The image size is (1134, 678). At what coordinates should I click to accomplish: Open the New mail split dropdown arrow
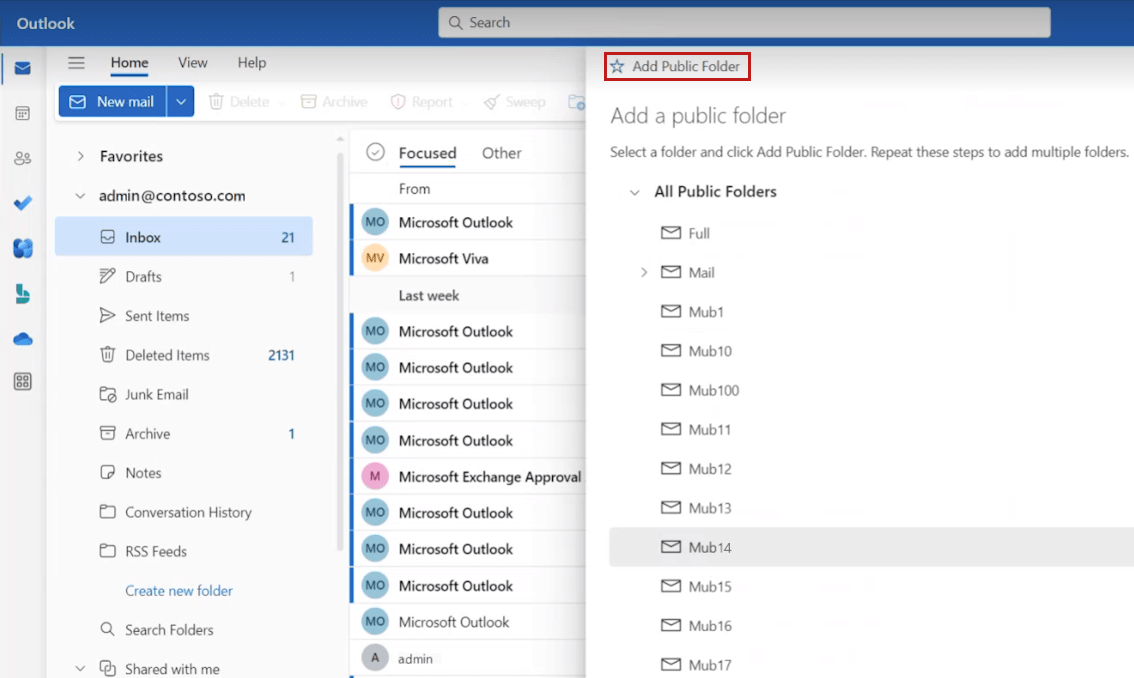(x=181, y=101)
